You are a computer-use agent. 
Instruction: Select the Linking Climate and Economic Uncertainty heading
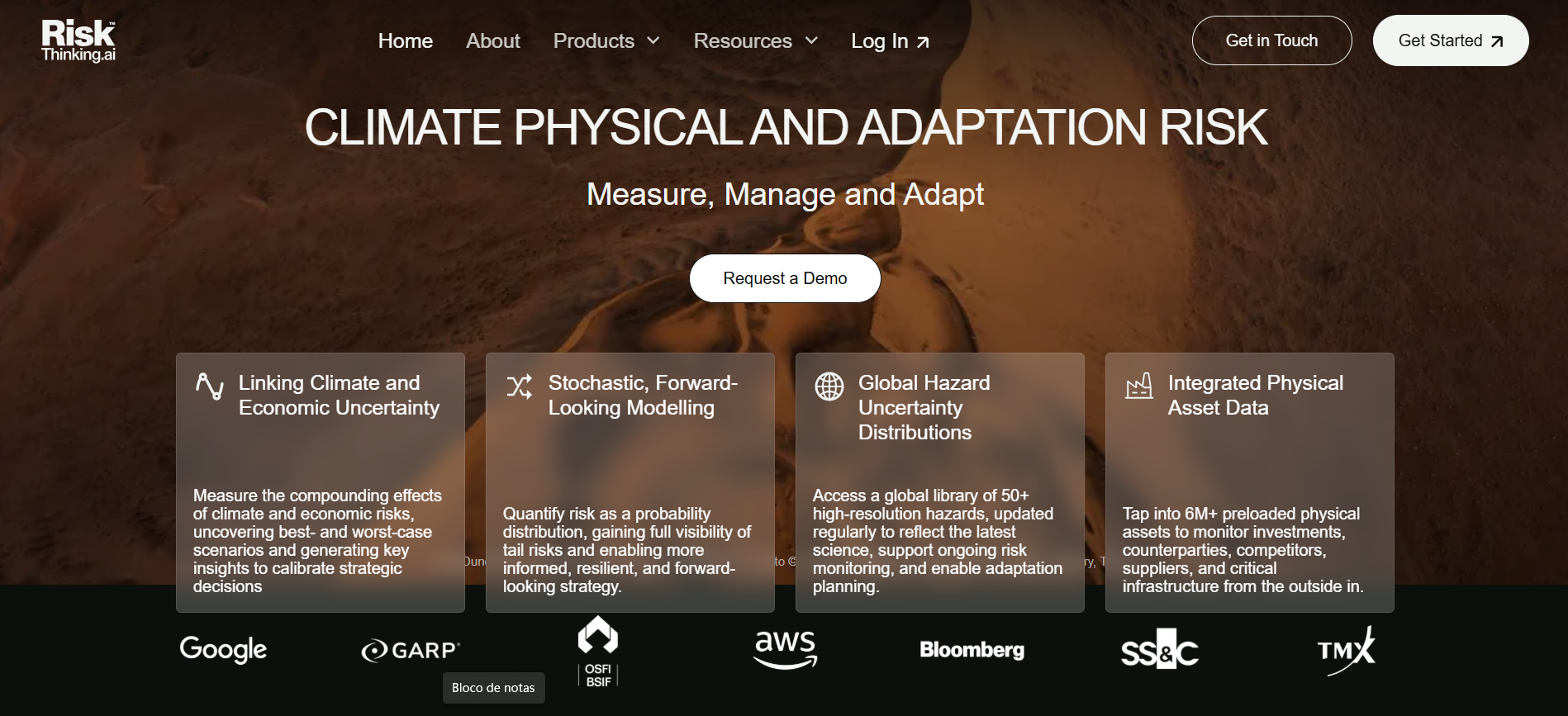click(339, 395)
